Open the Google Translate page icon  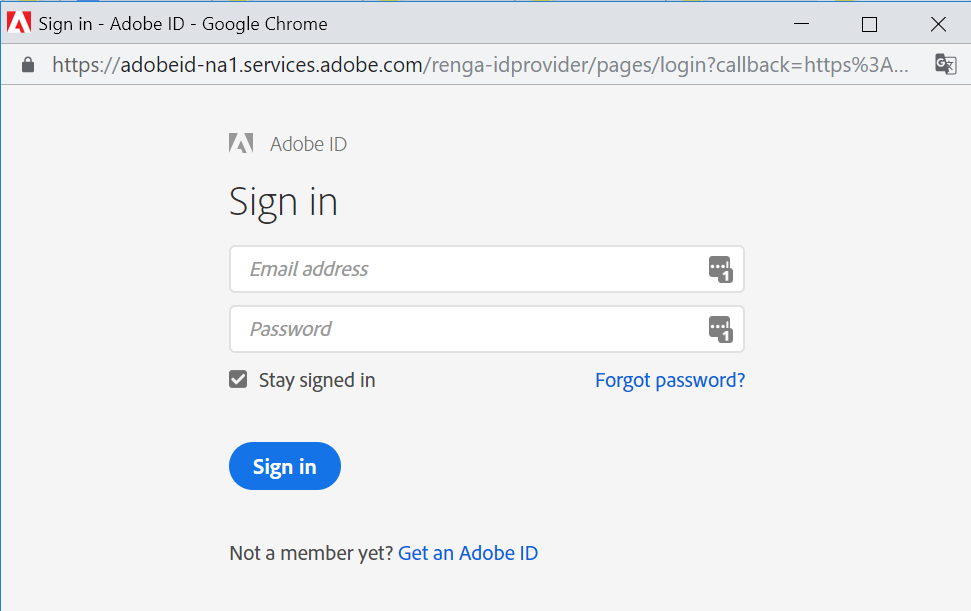(x=945, y=65)
